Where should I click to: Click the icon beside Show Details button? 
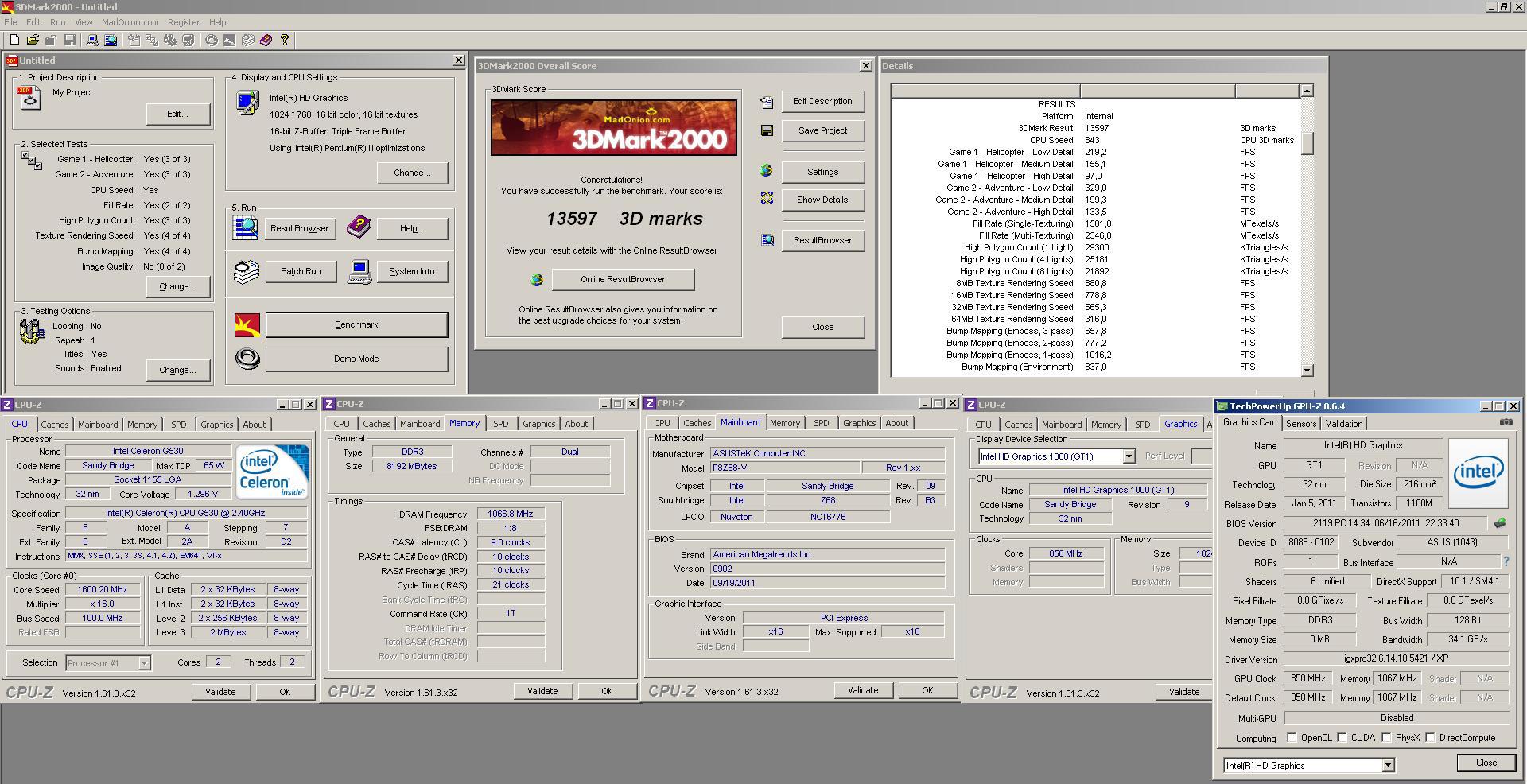click(x=767, y=198)
